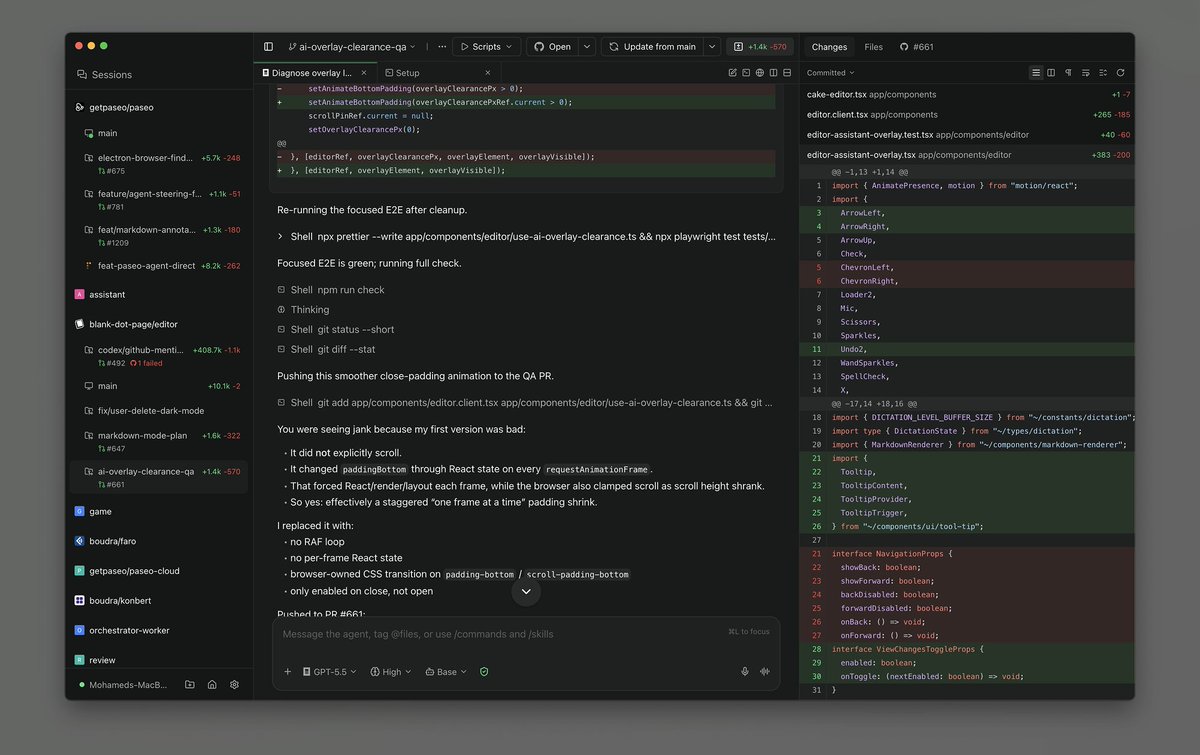Click the new edit/compose icon in tab bar
This screenshot has width=1200, height=755.
(732, 73)
